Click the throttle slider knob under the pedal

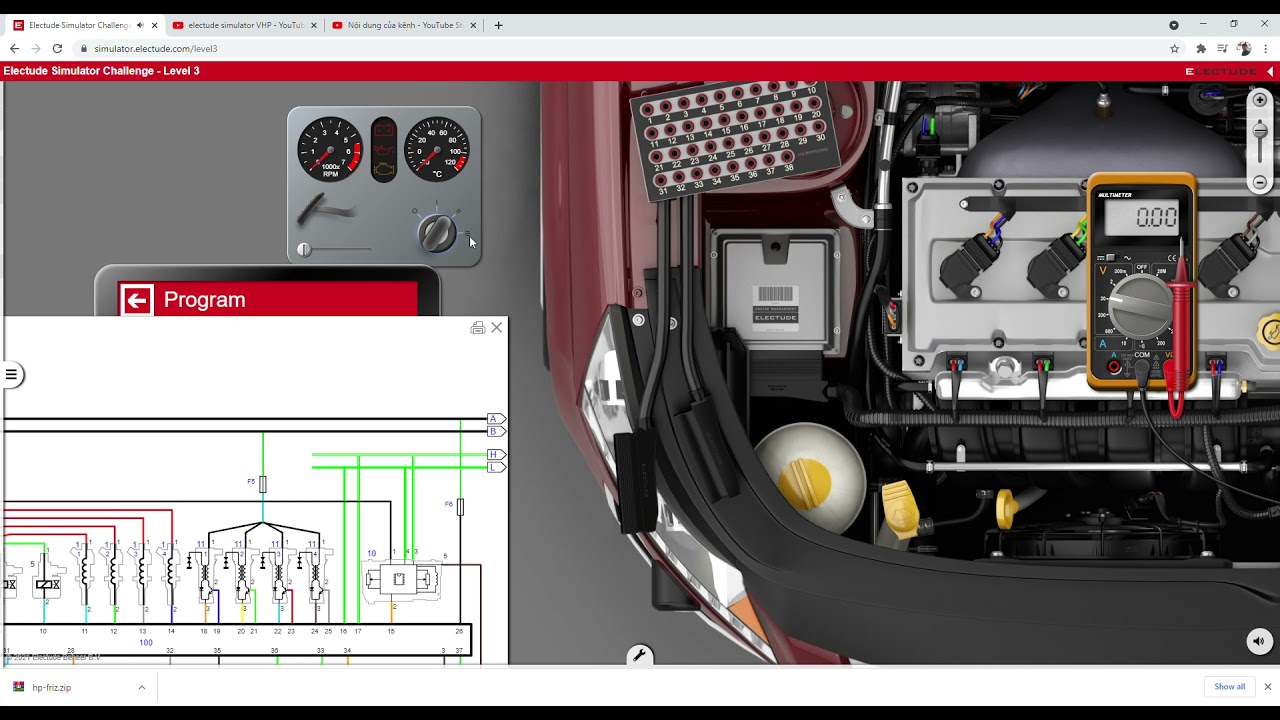click(304, 250)
